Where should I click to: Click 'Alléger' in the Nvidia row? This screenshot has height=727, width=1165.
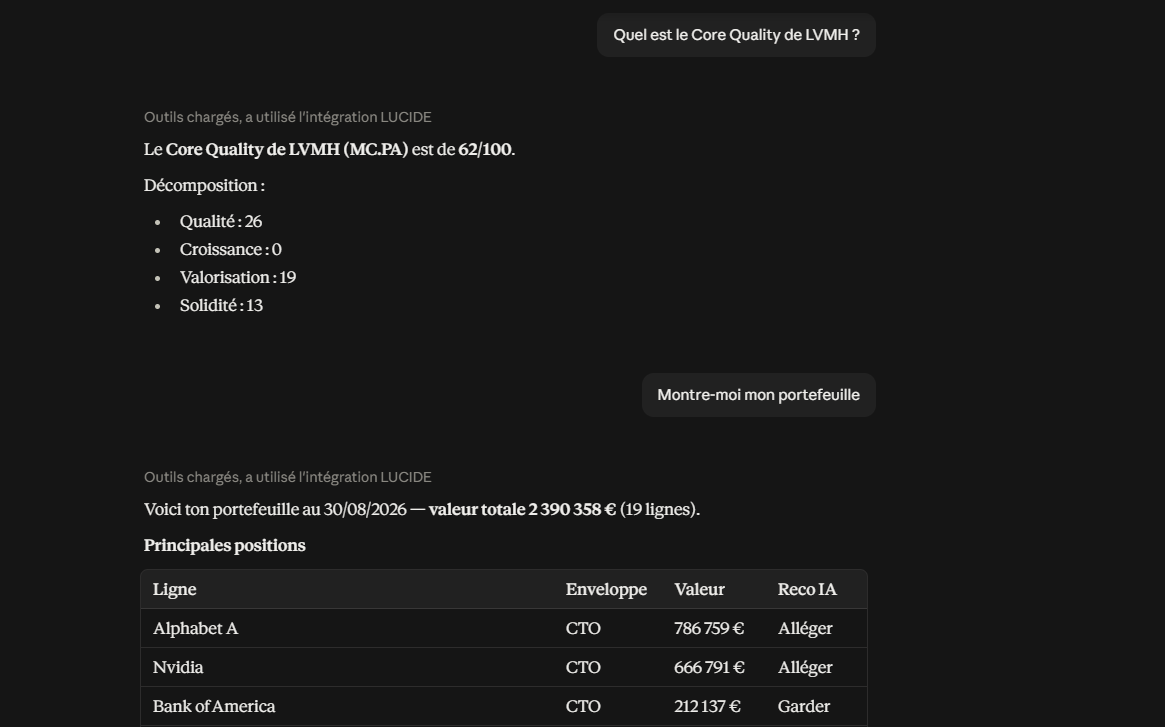point(805,668)
